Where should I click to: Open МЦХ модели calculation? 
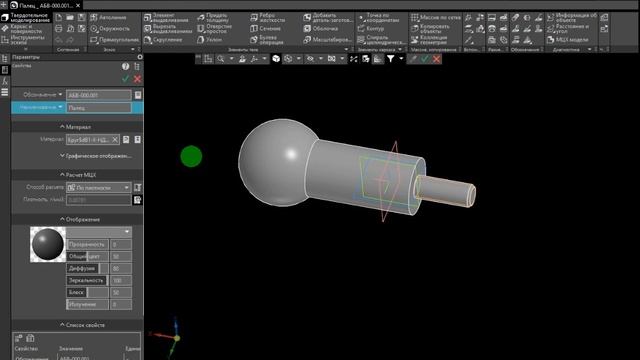pos(568,40)
